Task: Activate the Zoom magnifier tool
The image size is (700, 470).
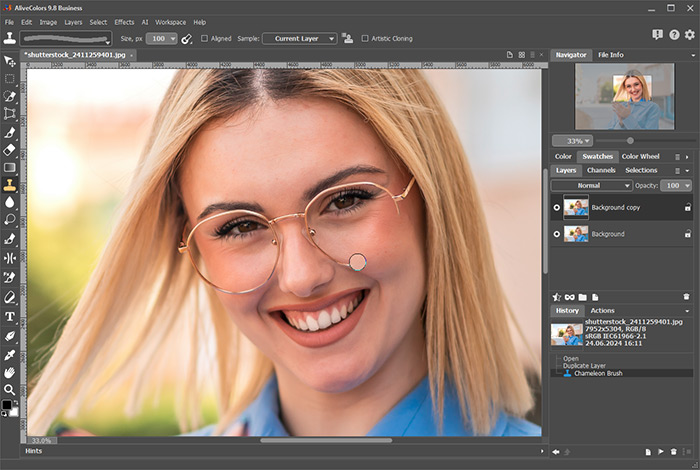Action: (9, 390)
